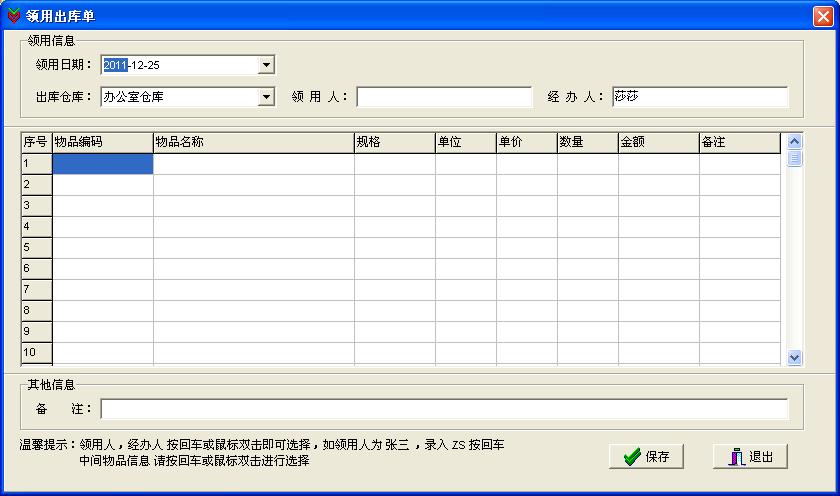Click 数量 cell in row 1
Viewport: 840px width, 496px height.
(x=588, y=164)
